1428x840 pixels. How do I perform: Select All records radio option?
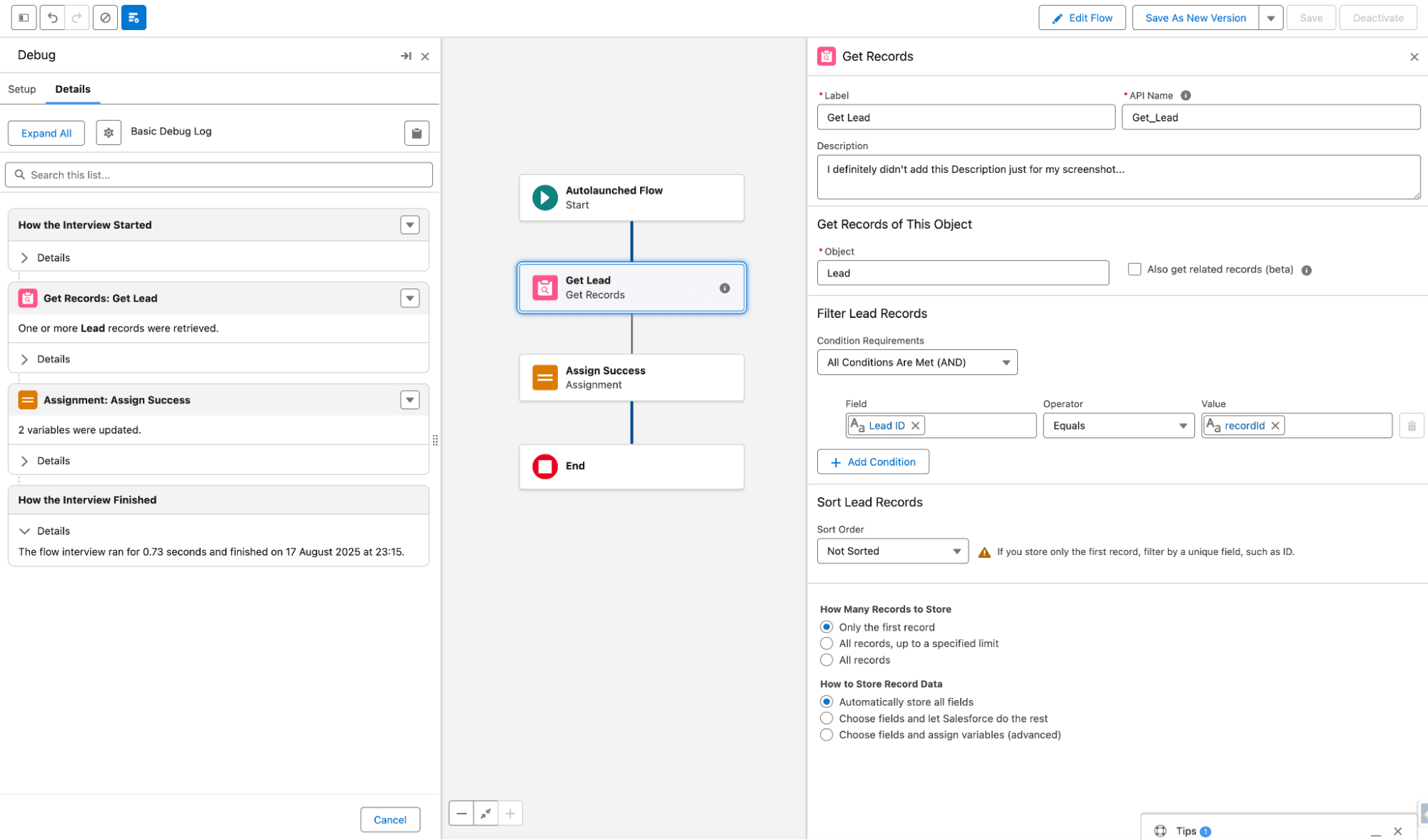pos(827,660)
